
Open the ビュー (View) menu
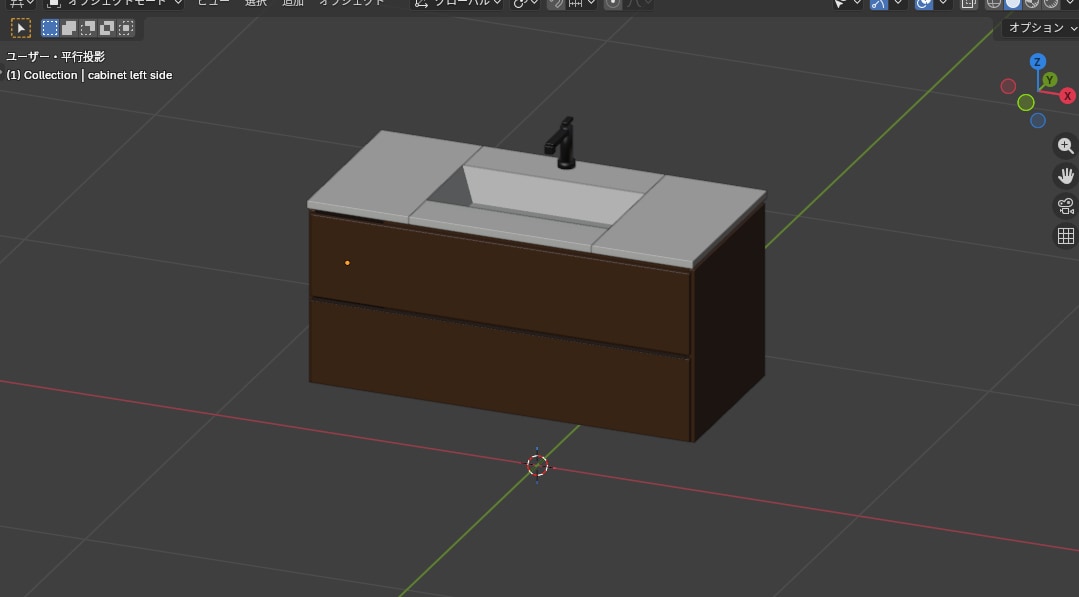pos(213,3)
